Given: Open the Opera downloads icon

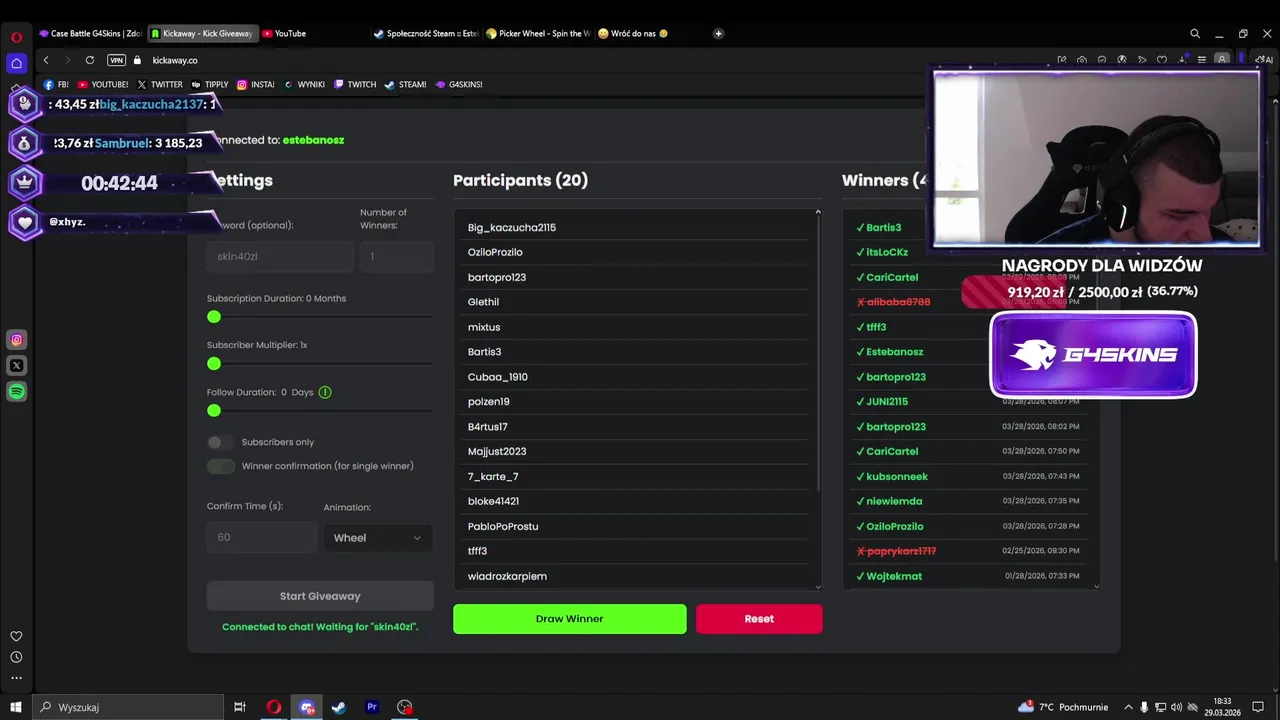Looking at the screenshot, I should [x=1182, y=60].
